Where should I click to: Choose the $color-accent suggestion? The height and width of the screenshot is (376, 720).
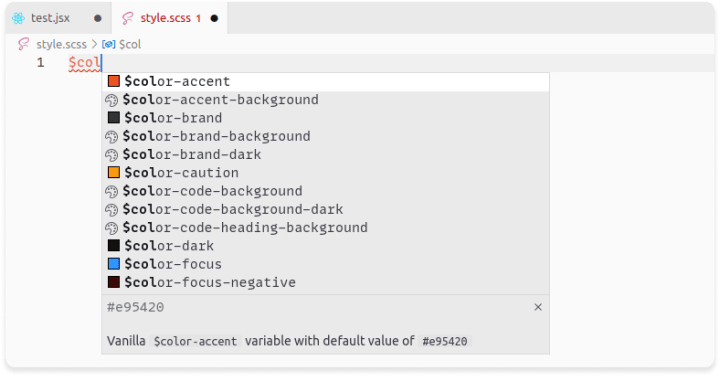pyautogui.click(x=325, y=82)
